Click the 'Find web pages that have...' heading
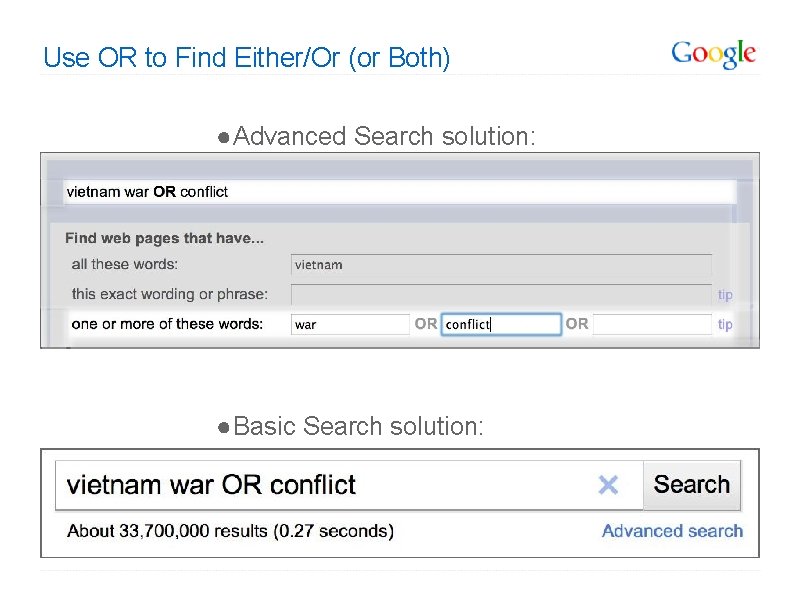This screenshot has width=800, height=600. (x=164, y=238)
